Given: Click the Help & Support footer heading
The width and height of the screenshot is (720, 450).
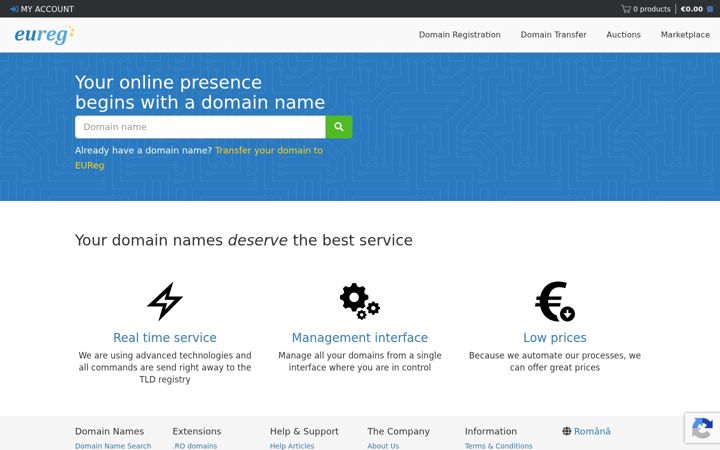Looking at the screenshot, I should pos(304,431).
